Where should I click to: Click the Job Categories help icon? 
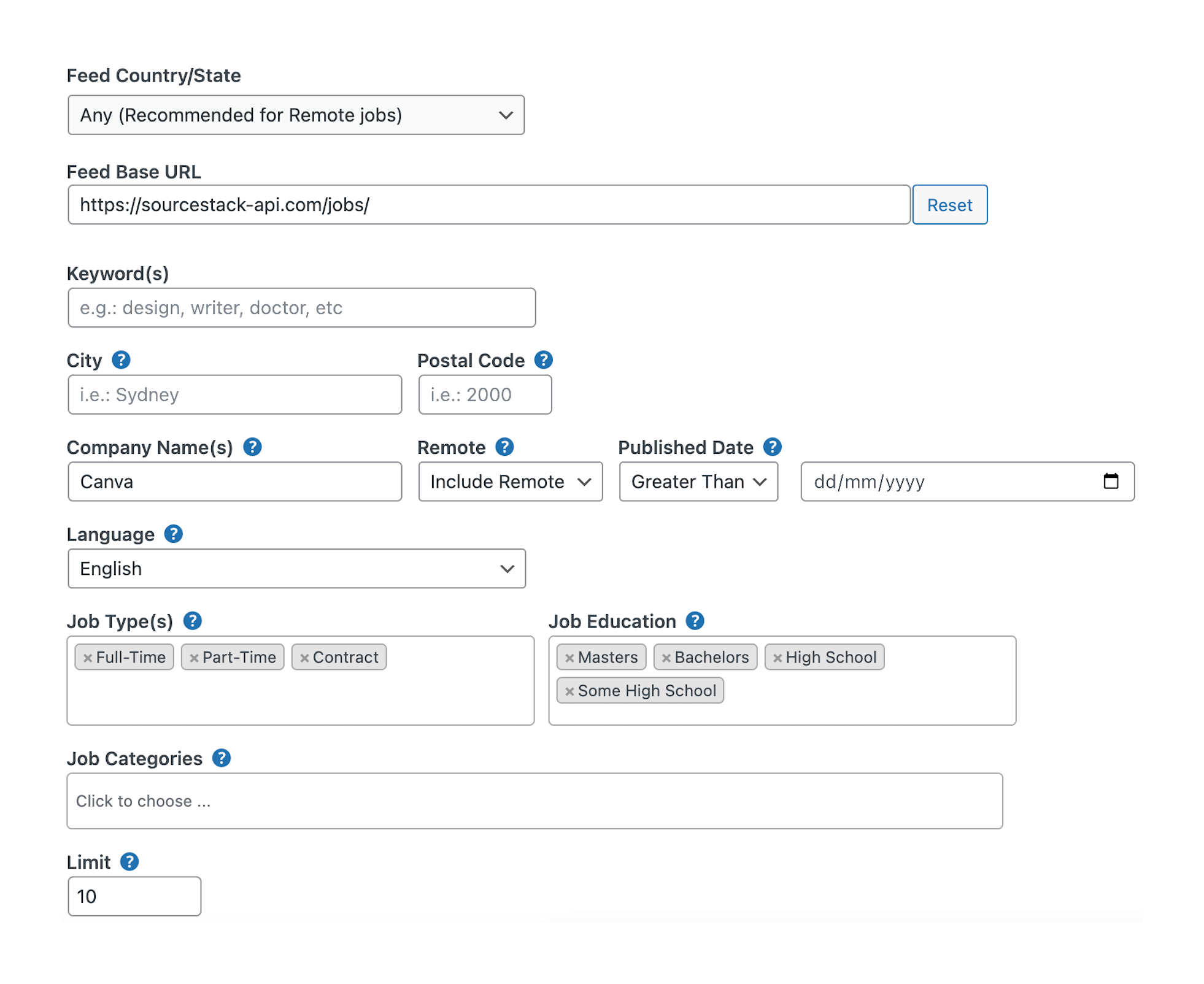coord(222,758)
